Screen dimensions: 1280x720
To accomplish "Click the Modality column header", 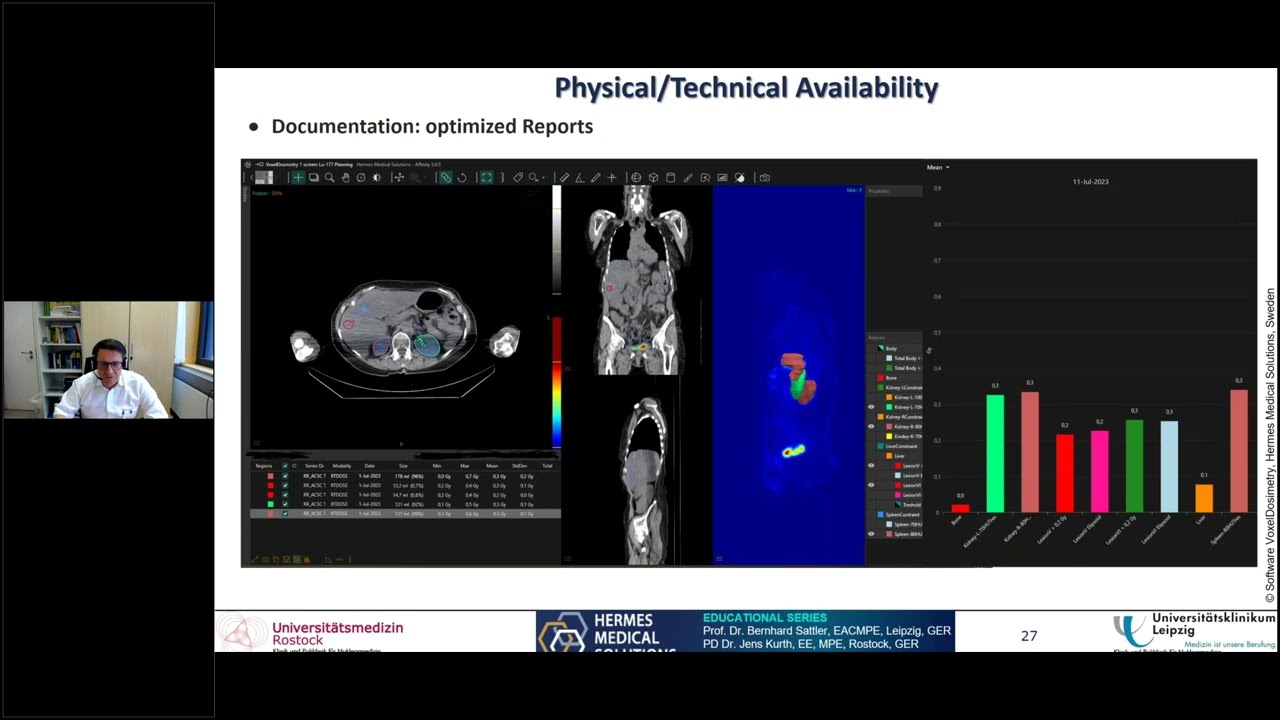I will tap(342, 466).
